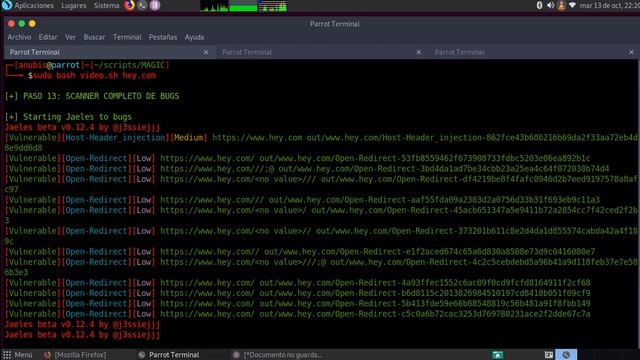
Task: Click the 'PASO 13: SCANNER COMPLETO DE BUGS' line
Action: pos(92,96)
